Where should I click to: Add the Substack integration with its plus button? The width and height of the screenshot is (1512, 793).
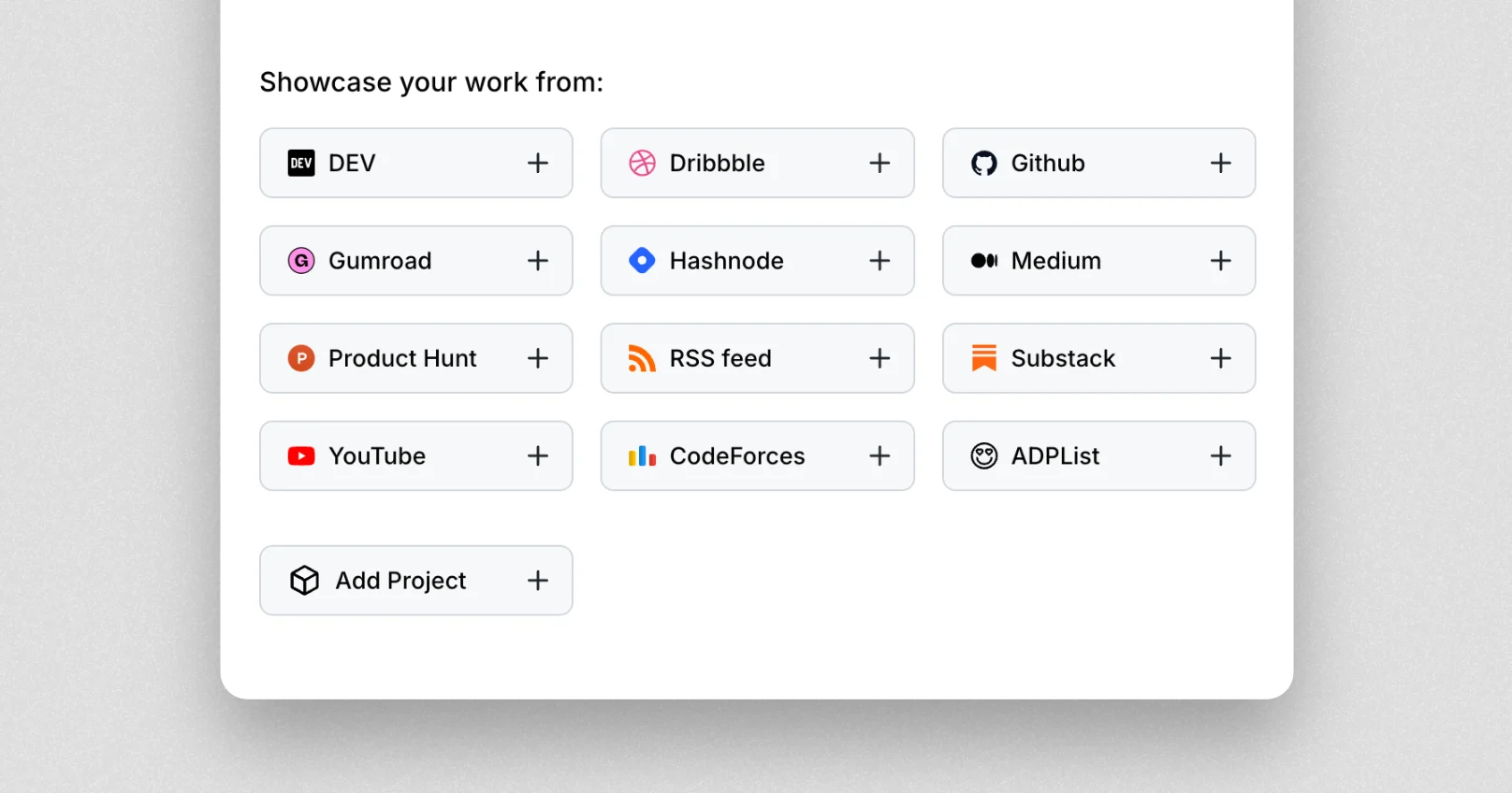point(1221,358)
